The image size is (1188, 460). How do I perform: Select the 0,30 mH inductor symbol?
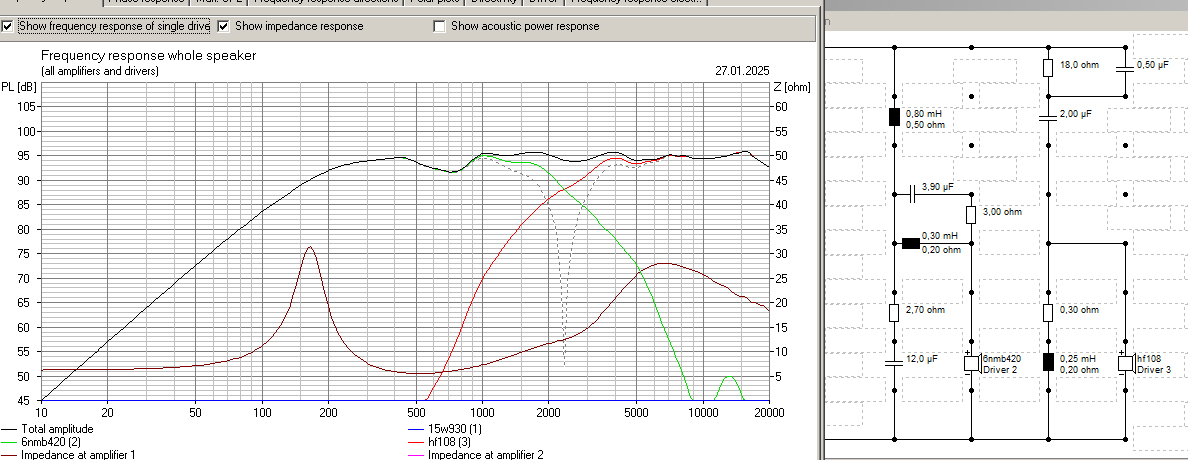point(911,243)
